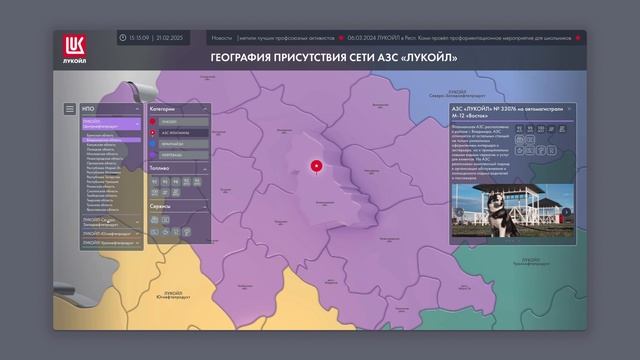Click the Уралнефтепродукт label on the green map area
The width and height of the screenshot is (640, 360).
531,262
